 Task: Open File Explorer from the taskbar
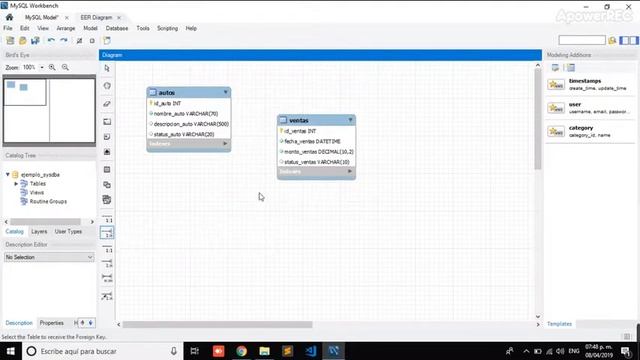click(x=264, y=351)
